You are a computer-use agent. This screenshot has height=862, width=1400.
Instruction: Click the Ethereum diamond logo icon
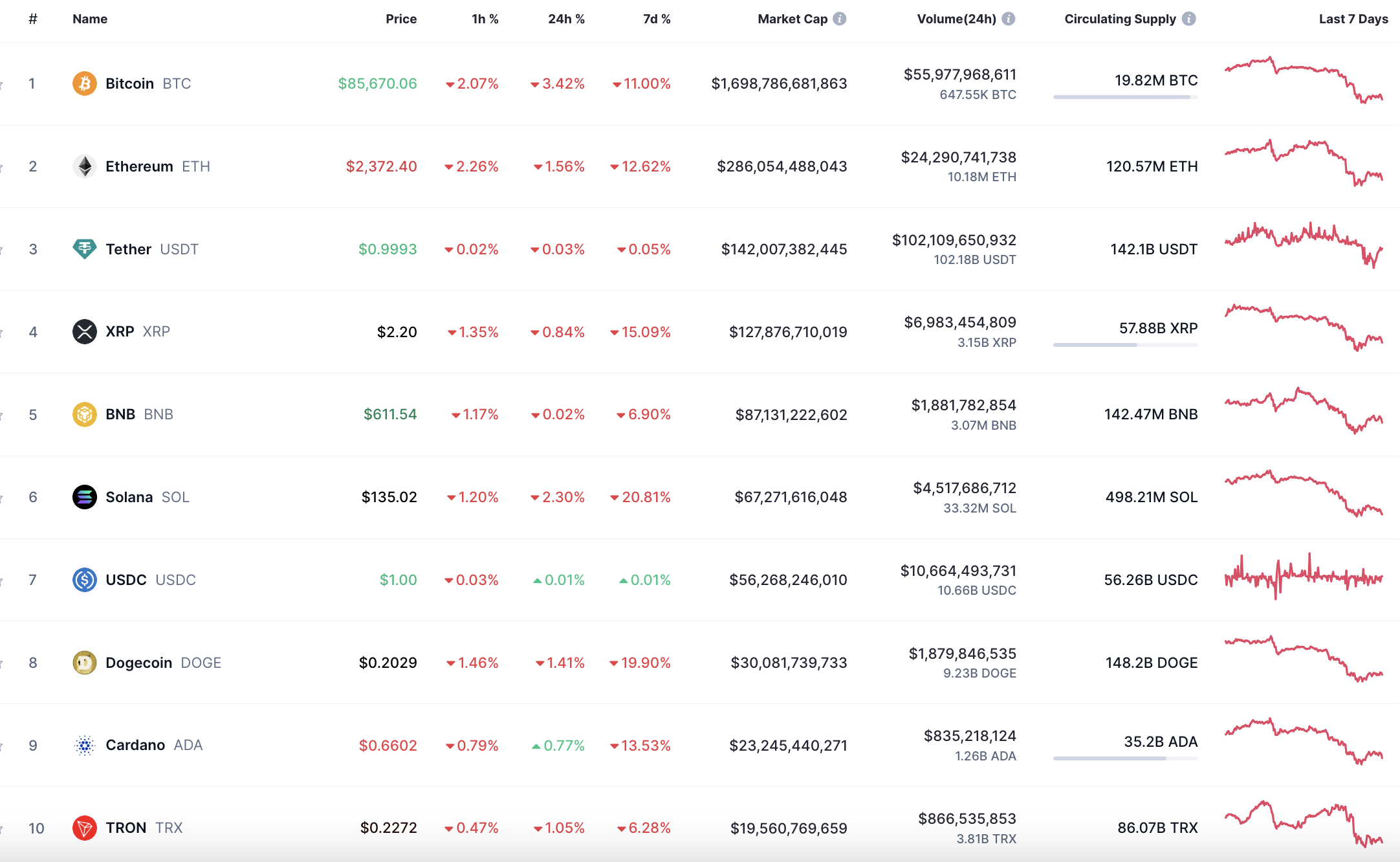(x=85, y=166)
